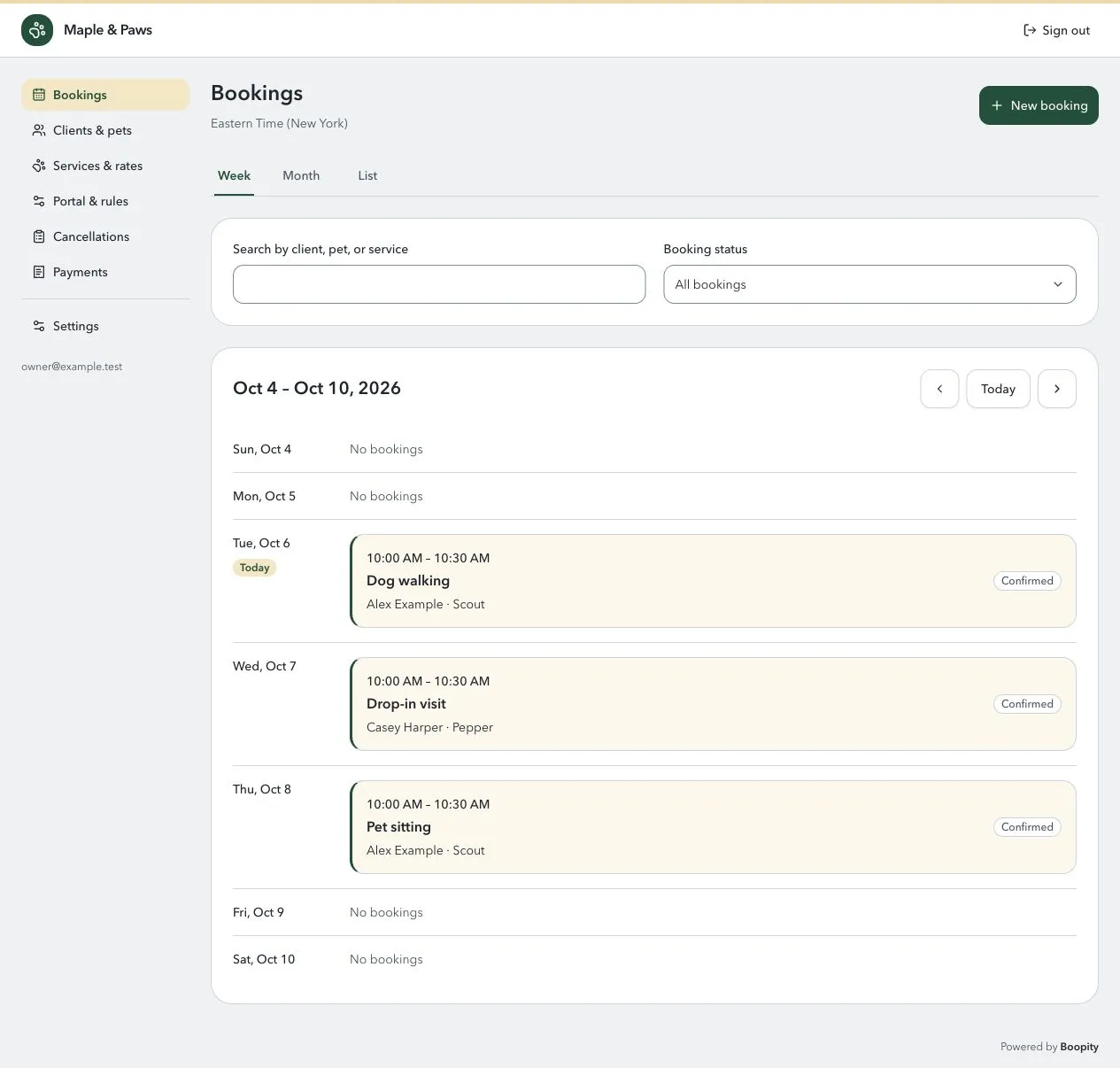The width and height of the screenshot is (1120, 1068).
Task: Click the Sign out arrow icon
Action: [1030, 30]
